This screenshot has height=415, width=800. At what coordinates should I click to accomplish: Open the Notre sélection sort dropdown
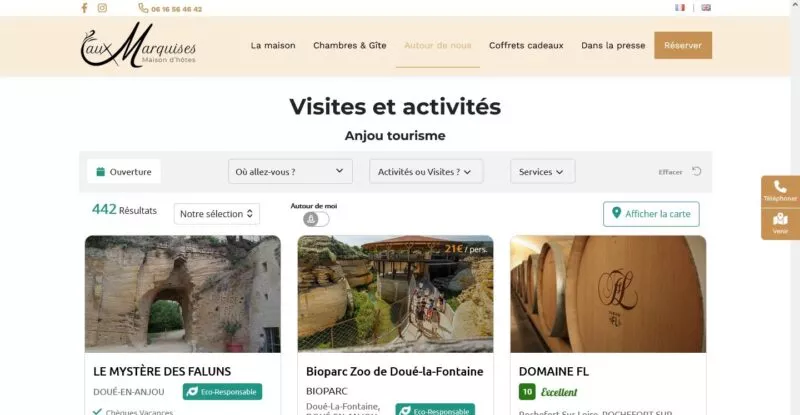[217, 214]
